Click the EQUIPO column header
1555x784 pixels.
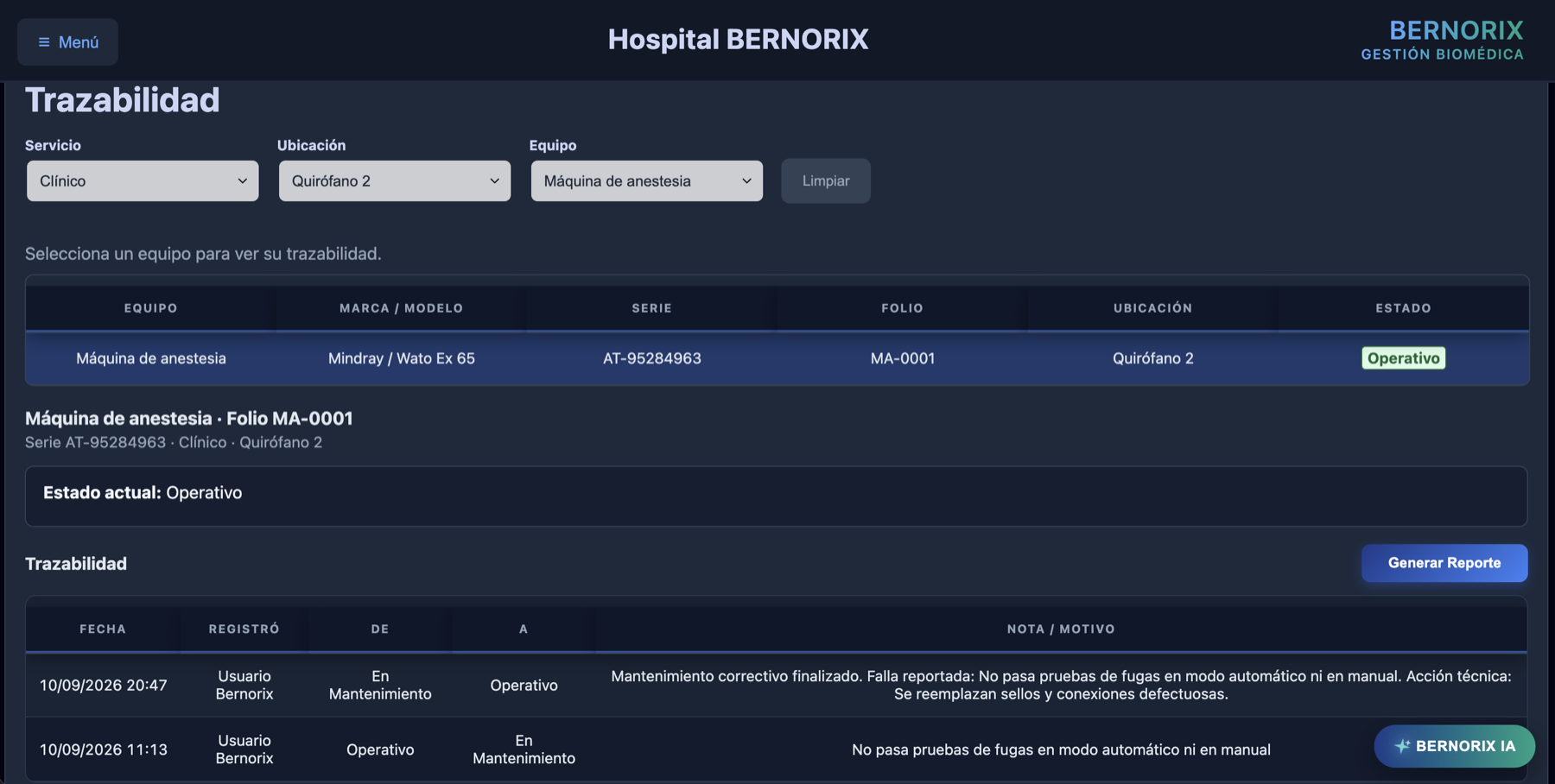[151, 308]
